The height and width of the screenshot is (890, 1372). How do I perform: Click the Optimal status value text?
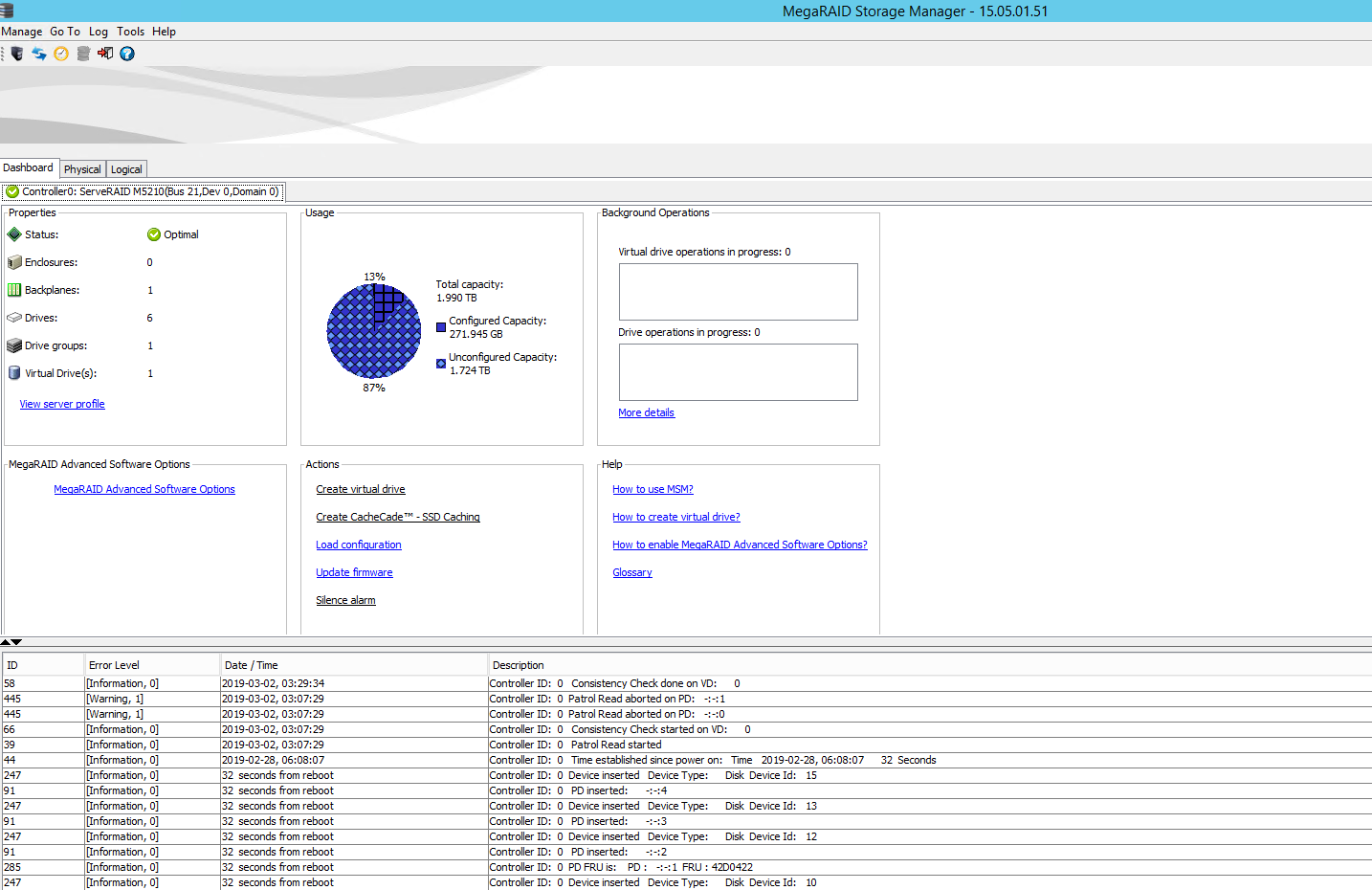pyautogui.click(x=181, y=234)
